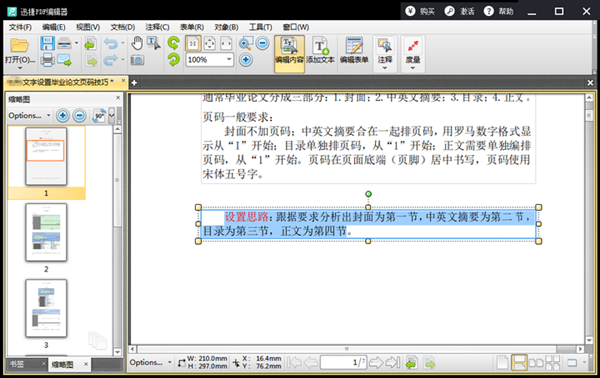Select the Text Select tool

pos(154,43)
